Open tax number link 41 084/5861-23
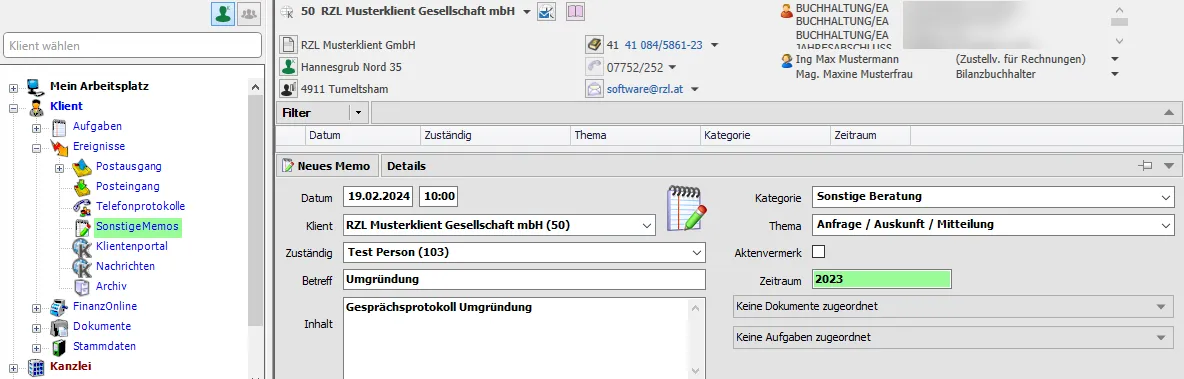The height and width of the screenshot is (379, 1184). click(664, 45)
